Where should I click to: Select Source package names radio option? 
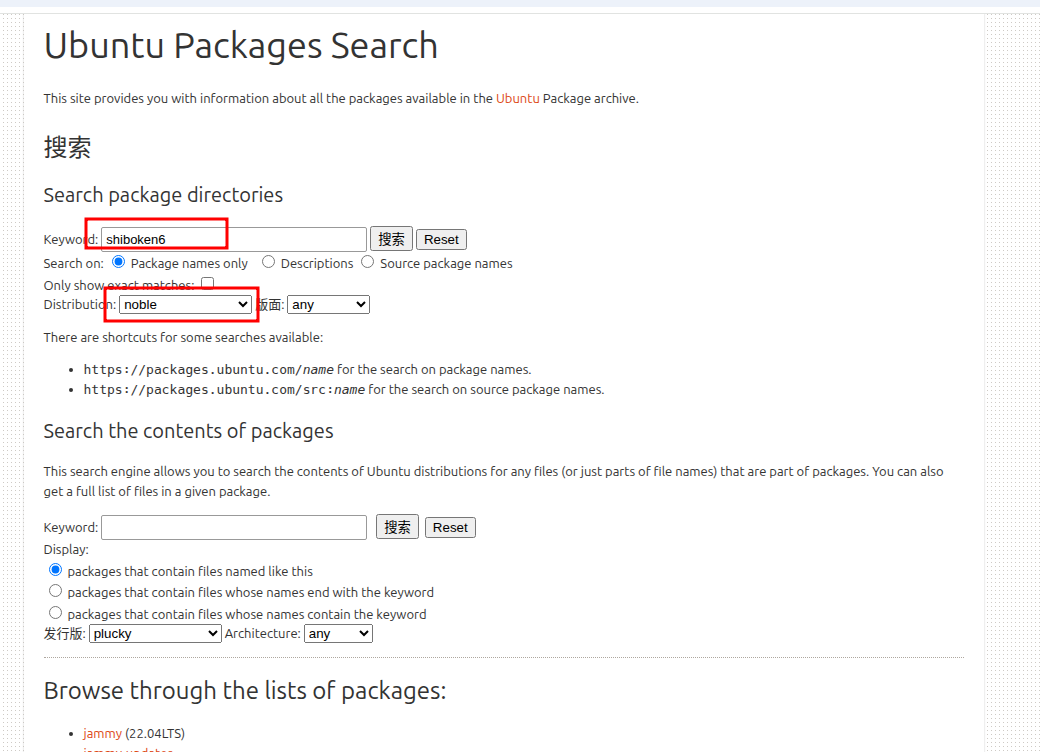[367, 262]
